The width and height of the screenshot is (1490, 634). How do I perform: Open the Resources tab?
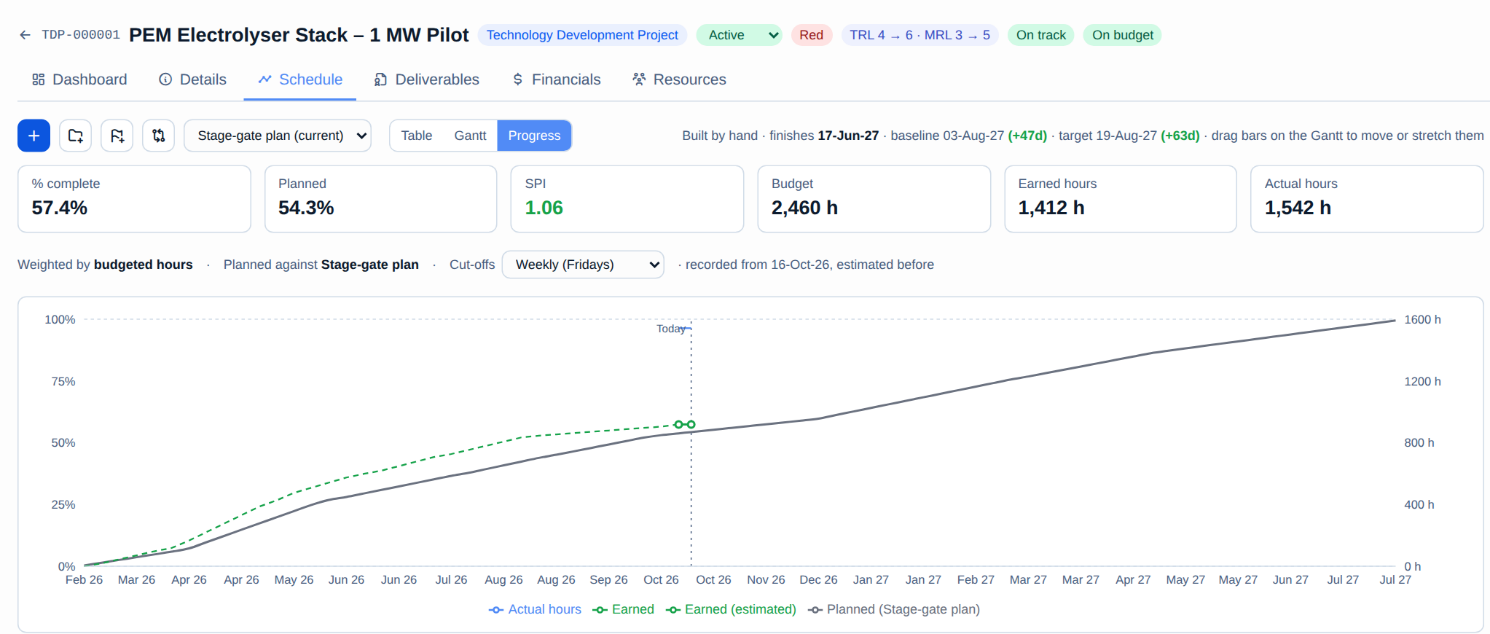click(x=679, y=80)
